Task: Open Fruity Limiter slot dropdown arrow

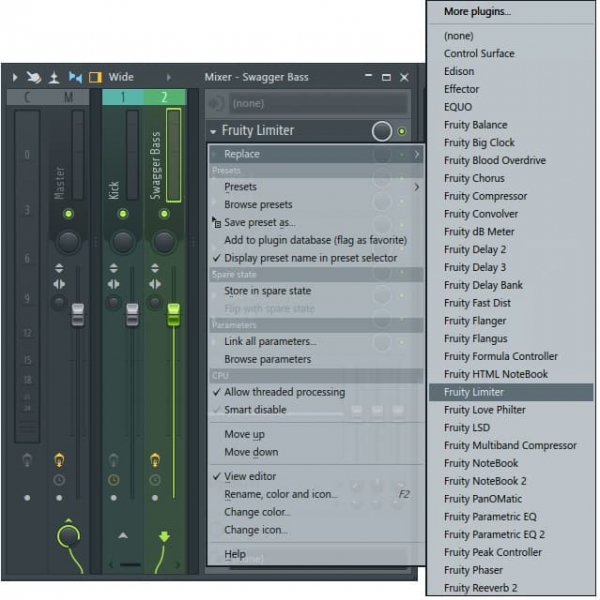Action: click(x=213, y=132)
